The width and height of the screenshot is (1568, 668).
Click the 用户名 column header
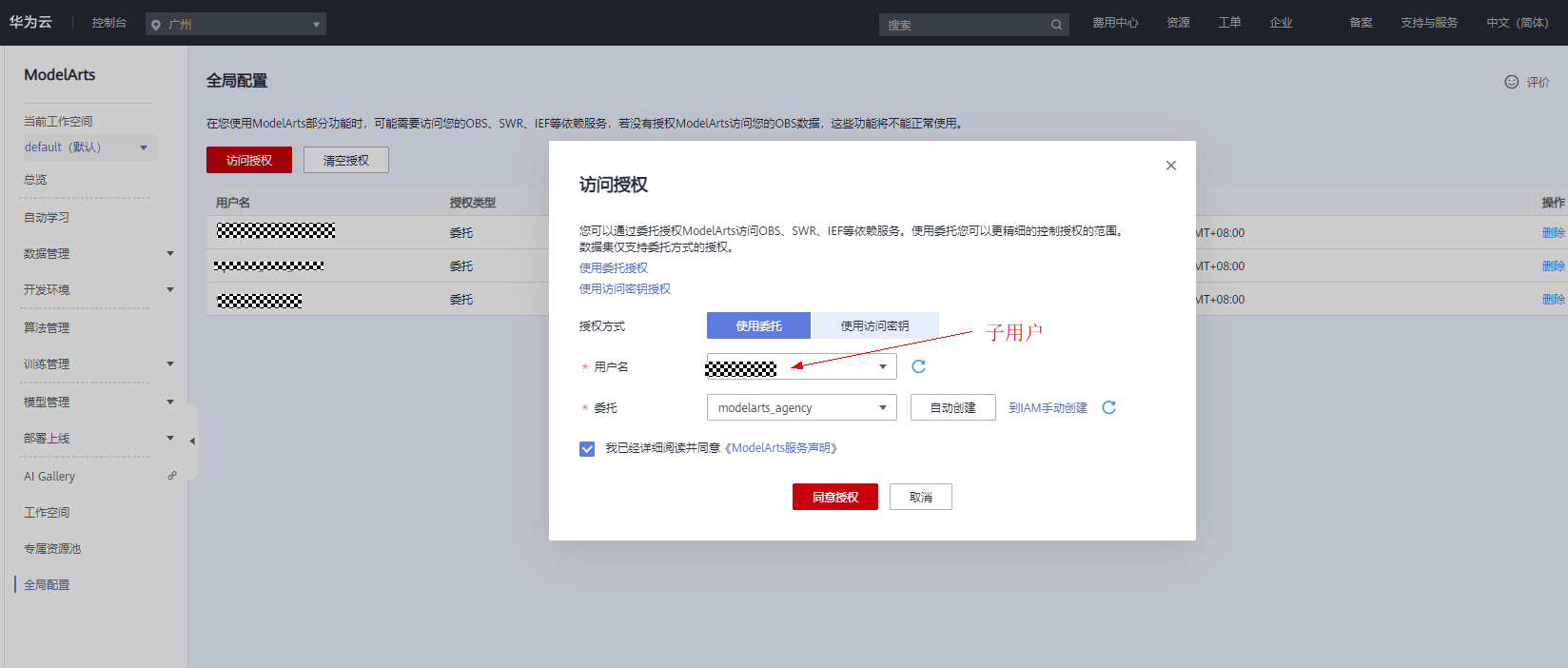click(x=233, y=203)
